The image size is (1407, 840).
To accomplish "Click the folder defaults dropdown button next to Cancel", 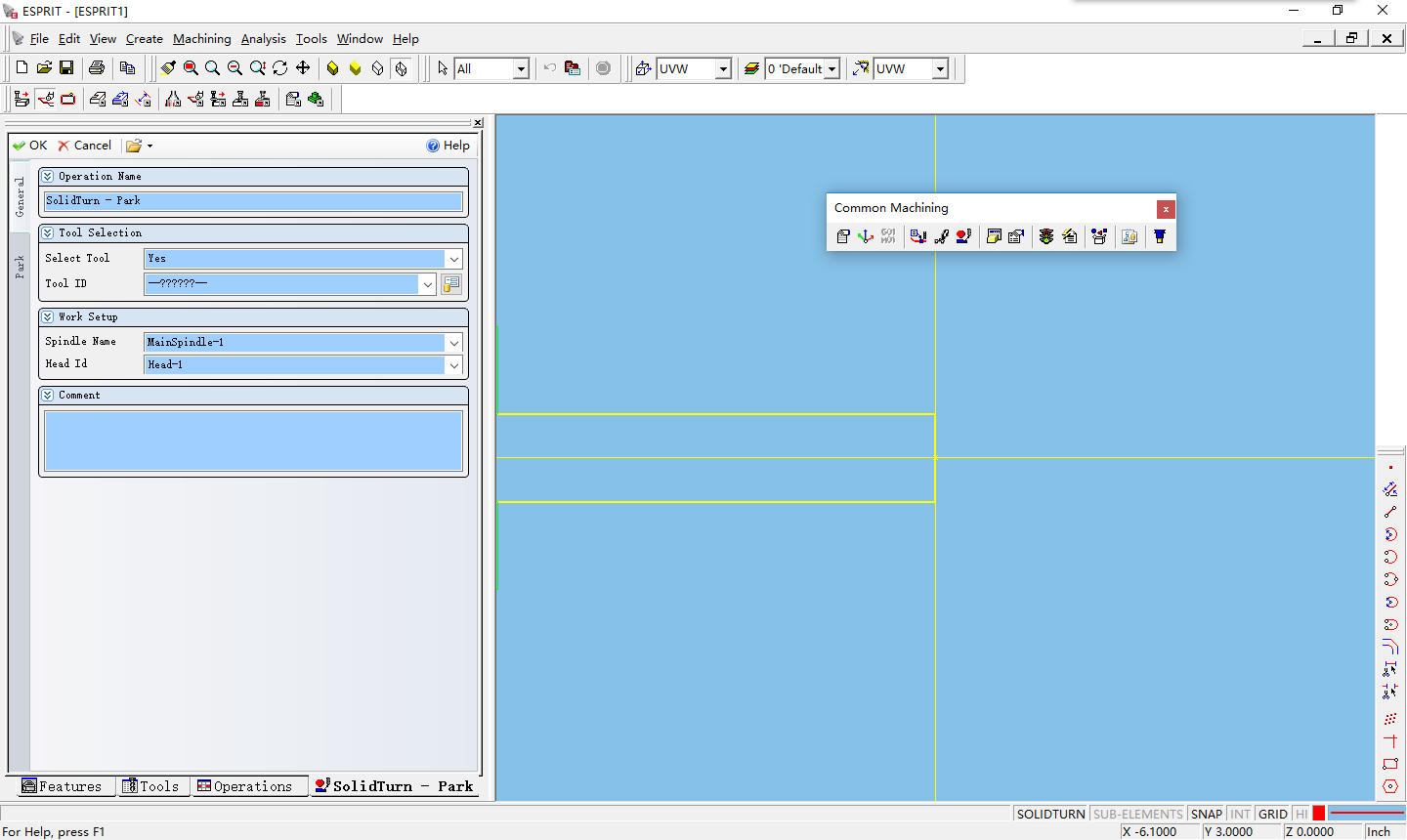I will tap(139, 146).
